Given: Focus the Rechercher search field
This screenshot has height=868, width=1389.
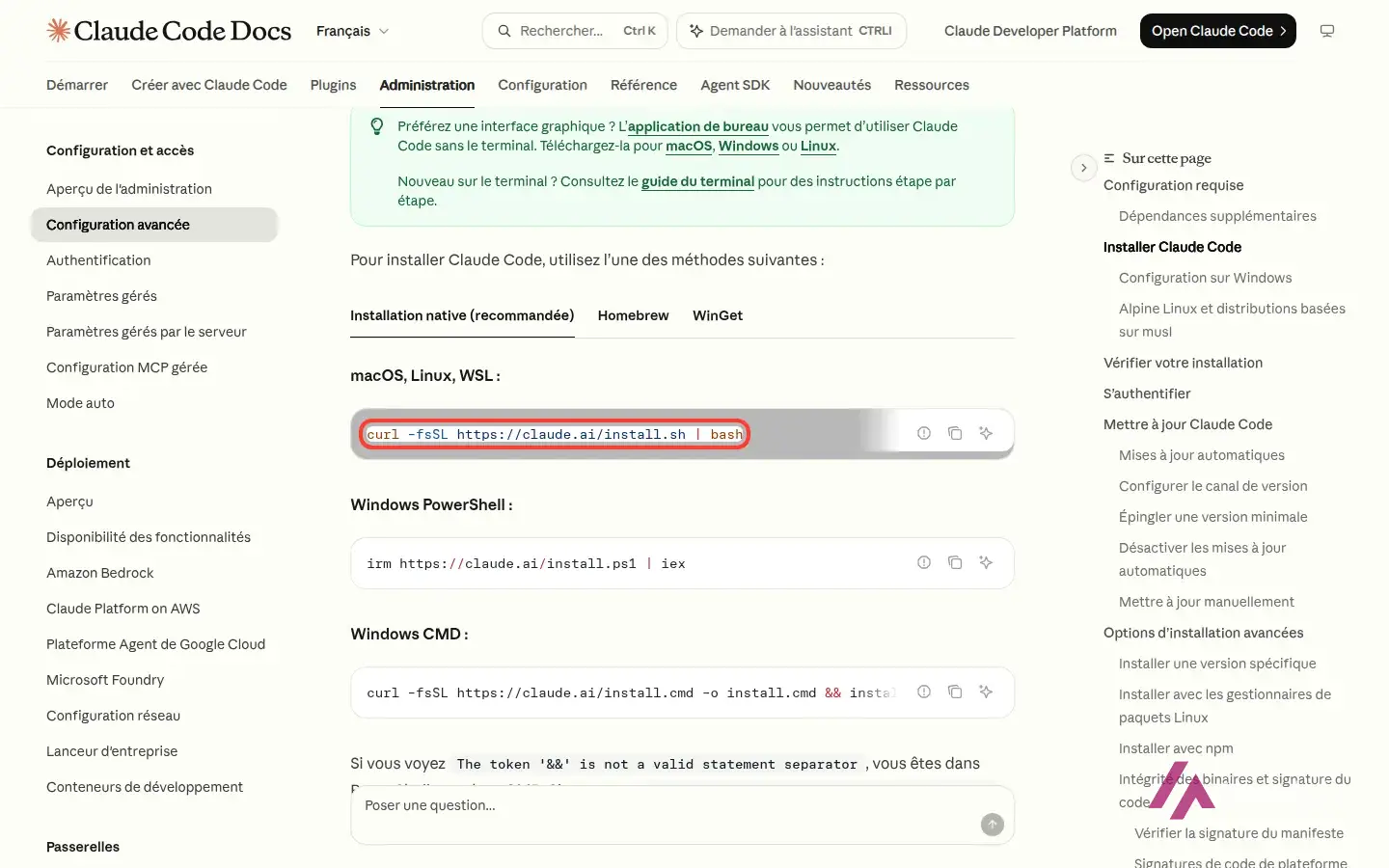Looking at the screenshot, I should [x=576, y=31].
